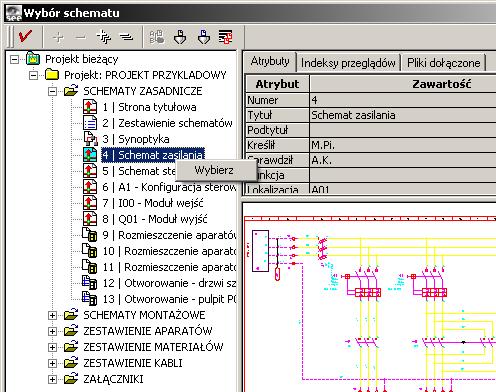496x392 pixels.
Task: Expand the ZAŁĄCZNIKI folder
Action: pos(52,379)
